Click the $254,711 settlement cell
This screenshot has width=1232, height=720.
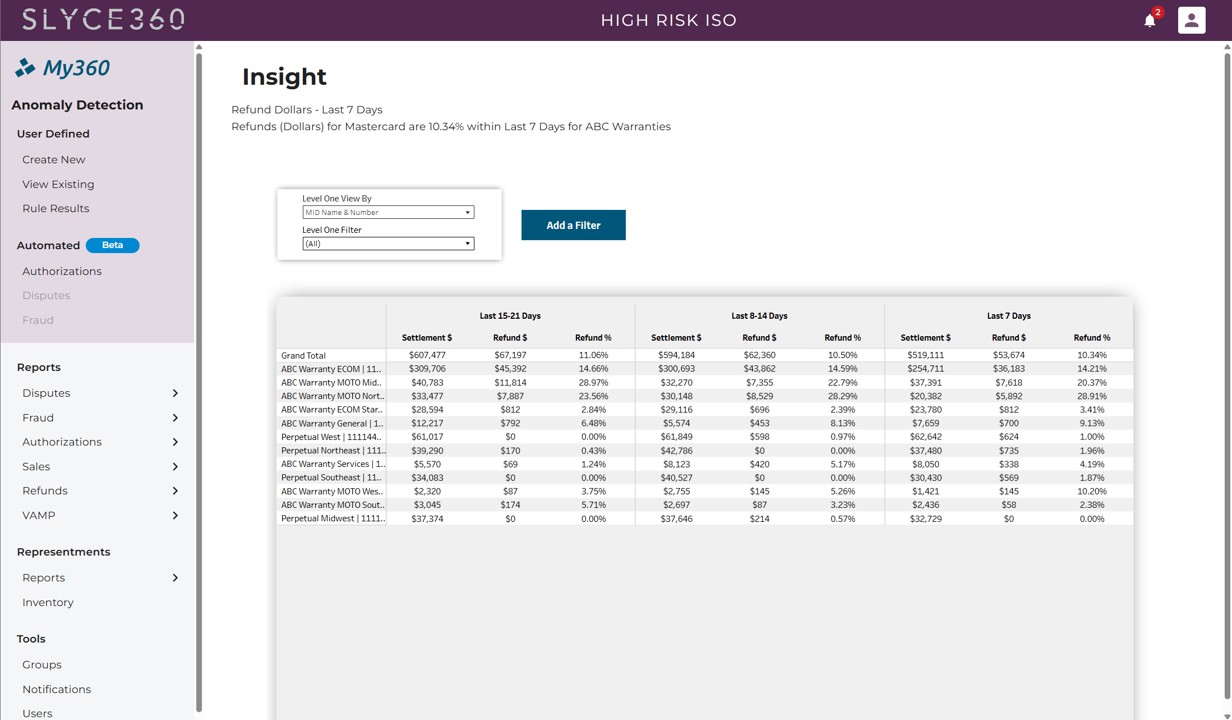(x=926, y=369)
